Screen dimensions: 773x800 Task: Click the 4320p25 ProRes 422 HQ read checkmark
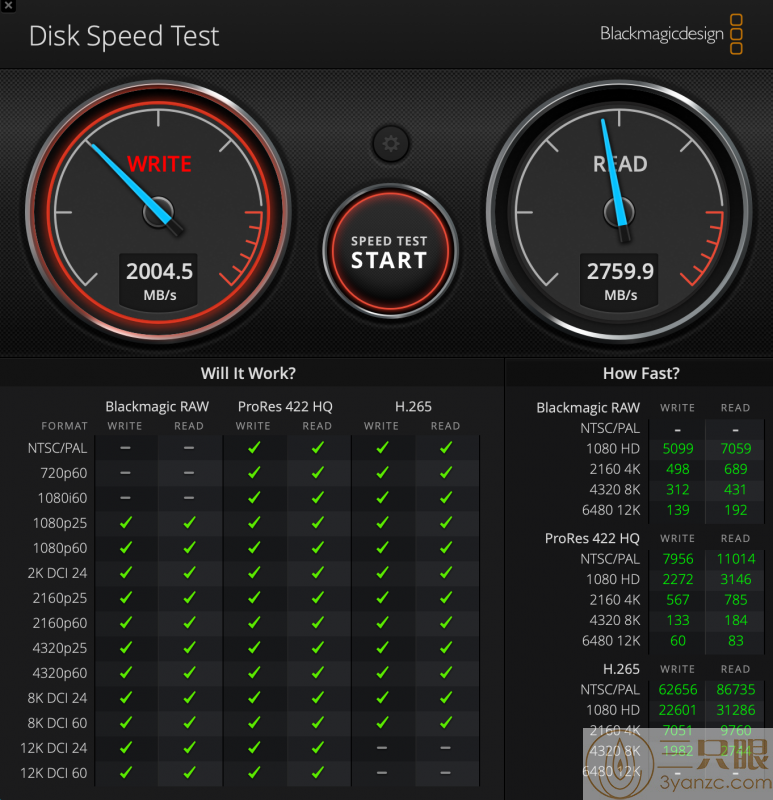pos(317,648)
